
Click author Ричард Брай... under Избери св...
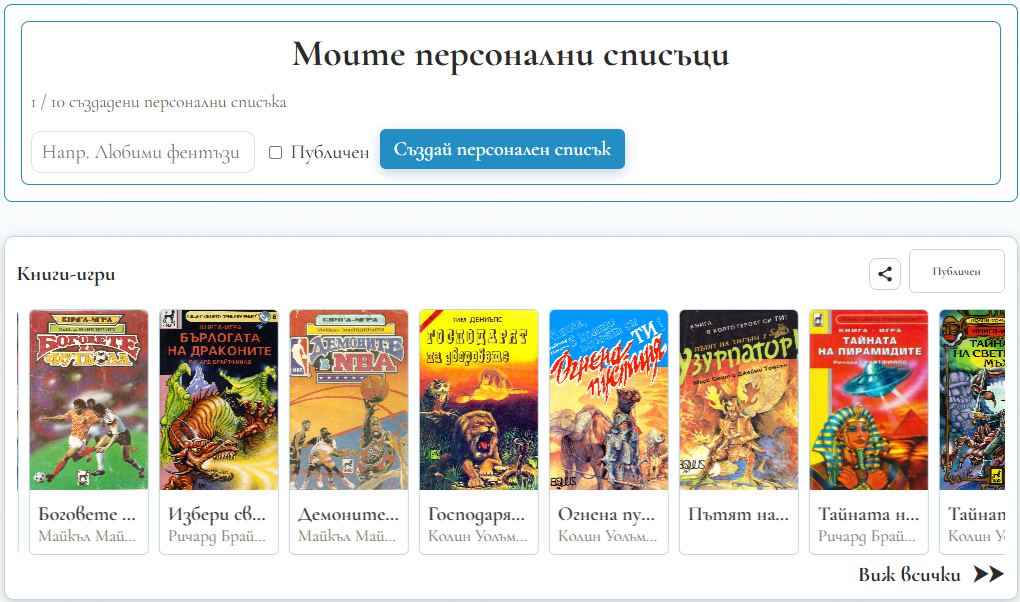[x=217, y=537]
